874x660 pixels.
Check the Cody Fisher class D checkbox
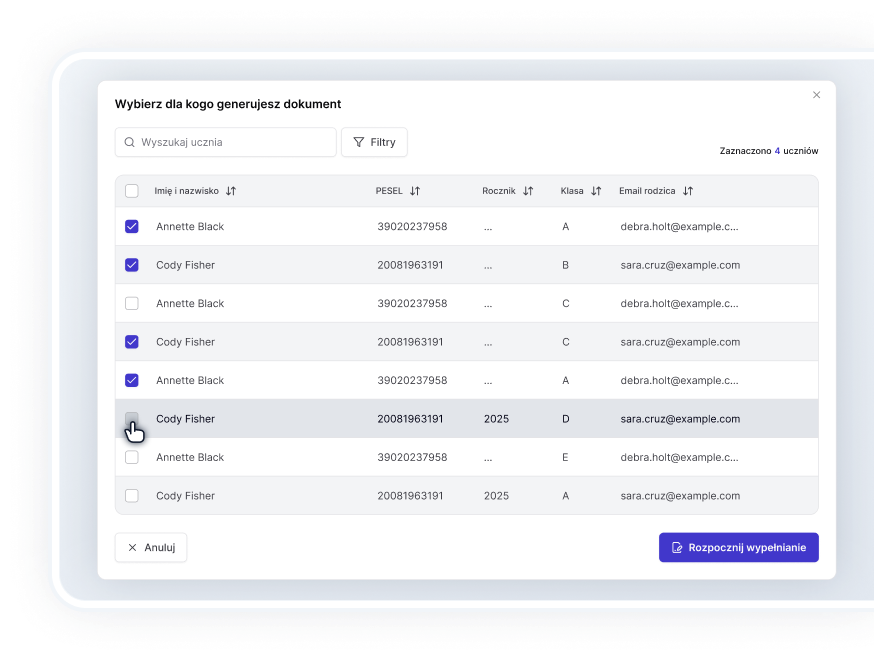click(132, 419)
